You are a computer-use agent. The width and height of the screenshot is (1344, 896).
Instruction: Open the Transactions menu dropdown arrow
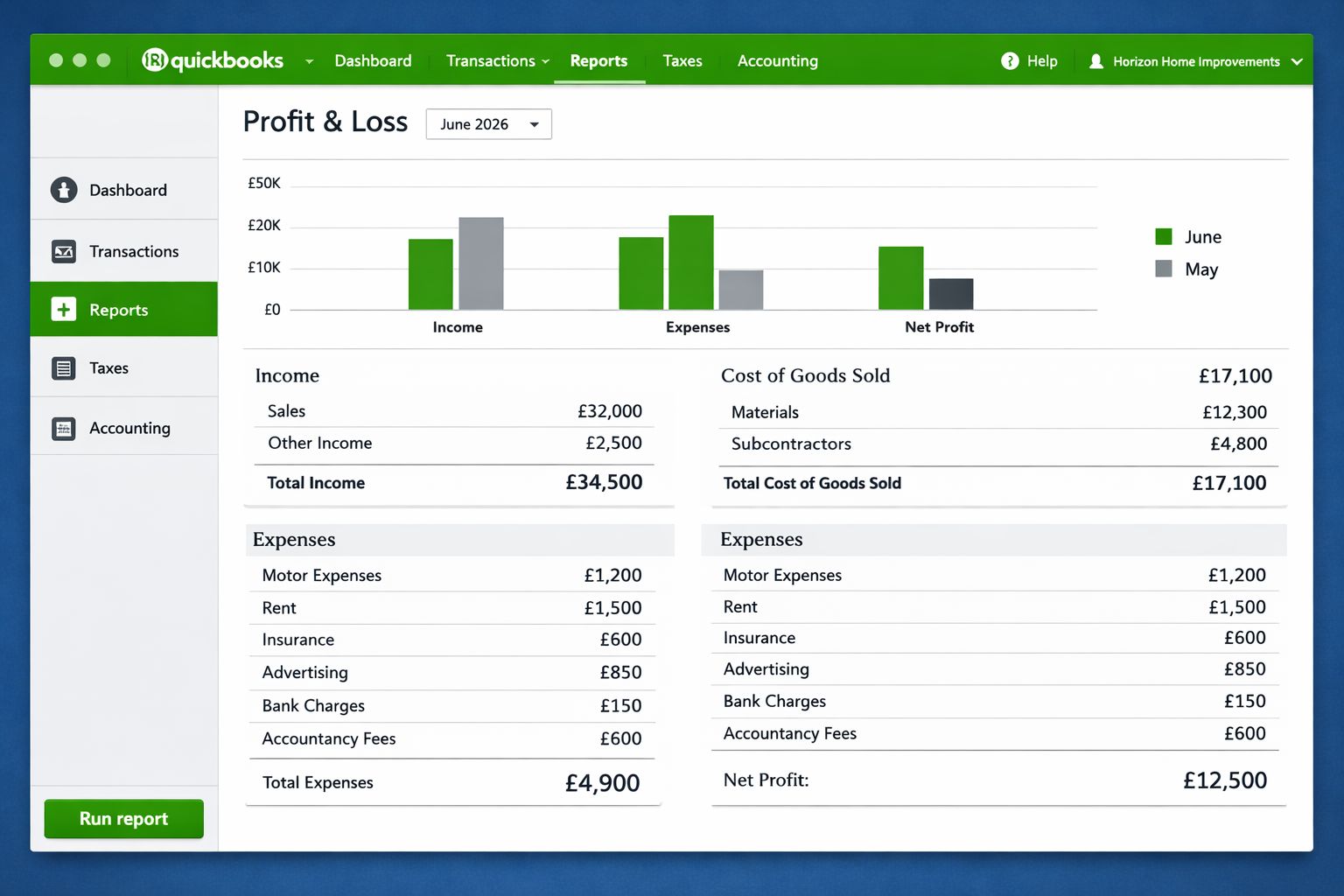tap(545, 61)
